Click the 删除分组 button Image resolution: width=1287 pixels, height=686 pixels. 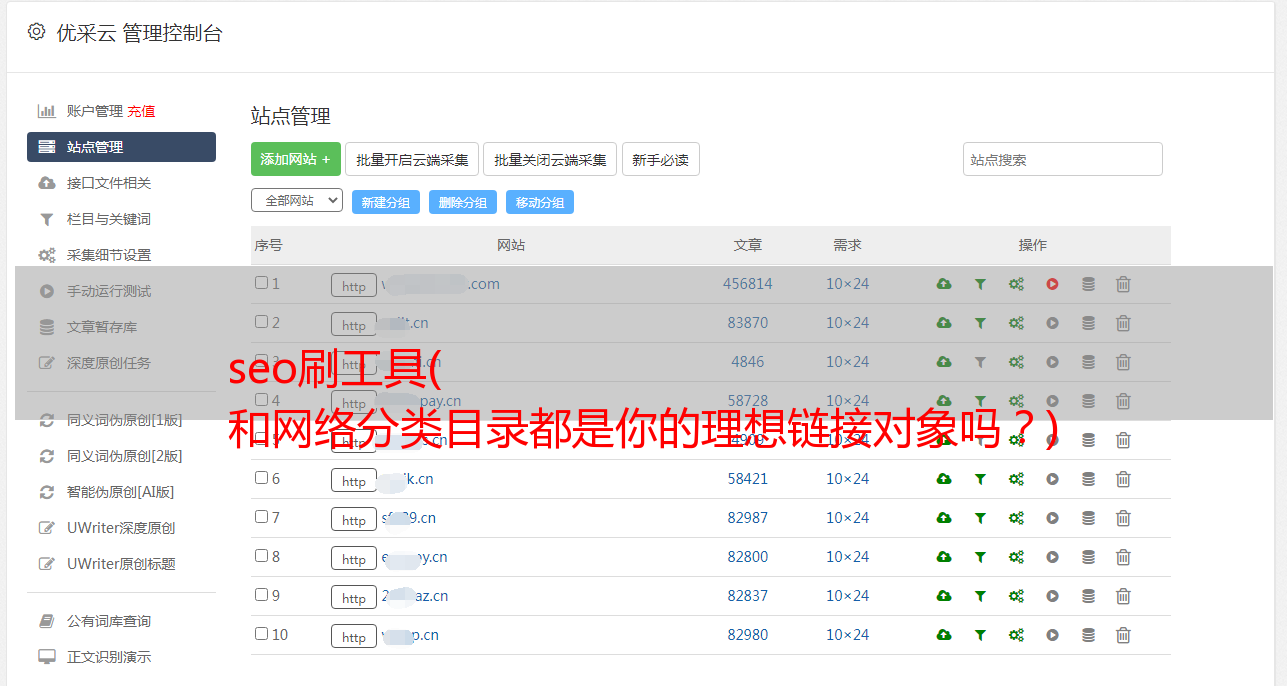click(x=463, y=202)
